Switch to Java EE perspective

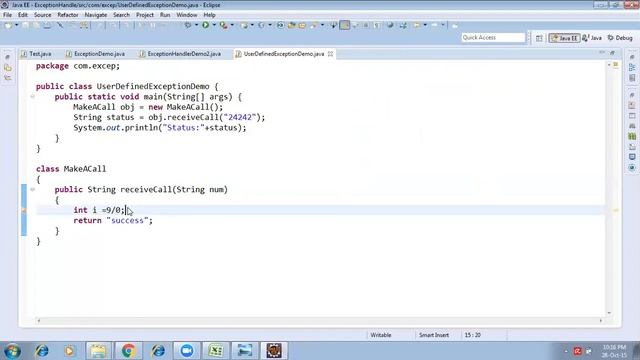coord(564,38)
